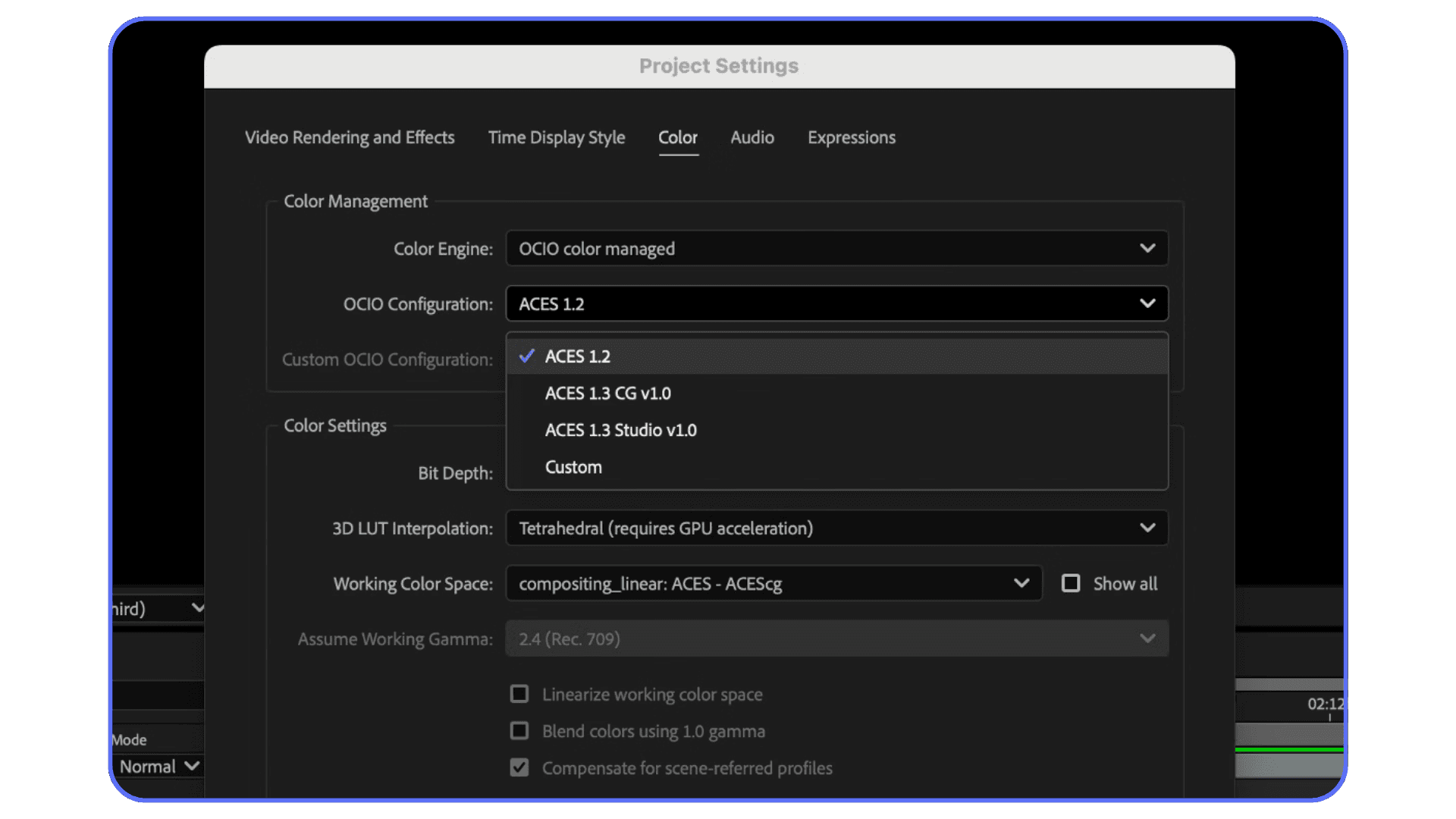The width and height of the screenshot is (1456, 819).
Task: Enable Blend colors using 1.0 gamma
Action: [x=519, y=730]
